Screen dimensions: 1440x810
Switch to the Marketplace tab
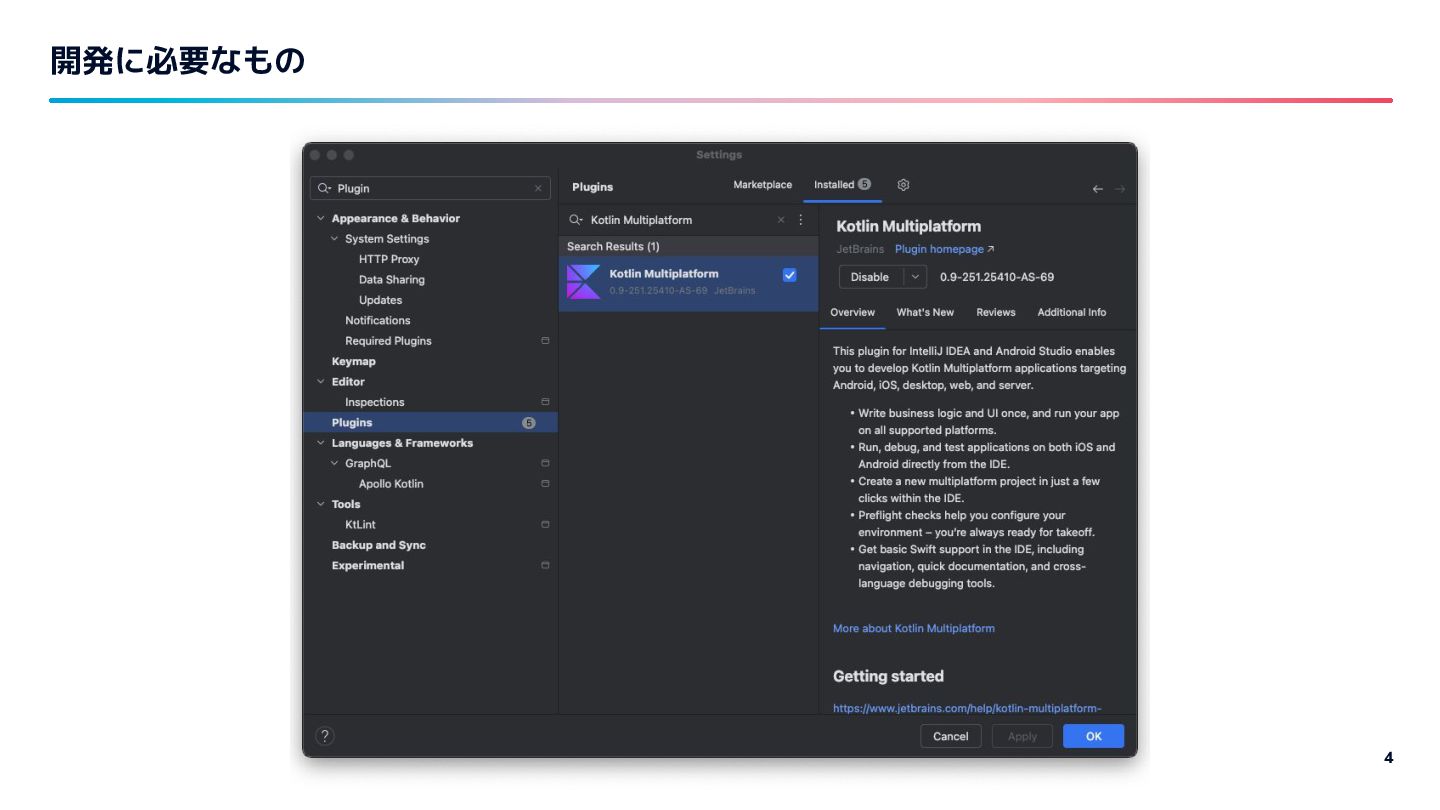762,185
